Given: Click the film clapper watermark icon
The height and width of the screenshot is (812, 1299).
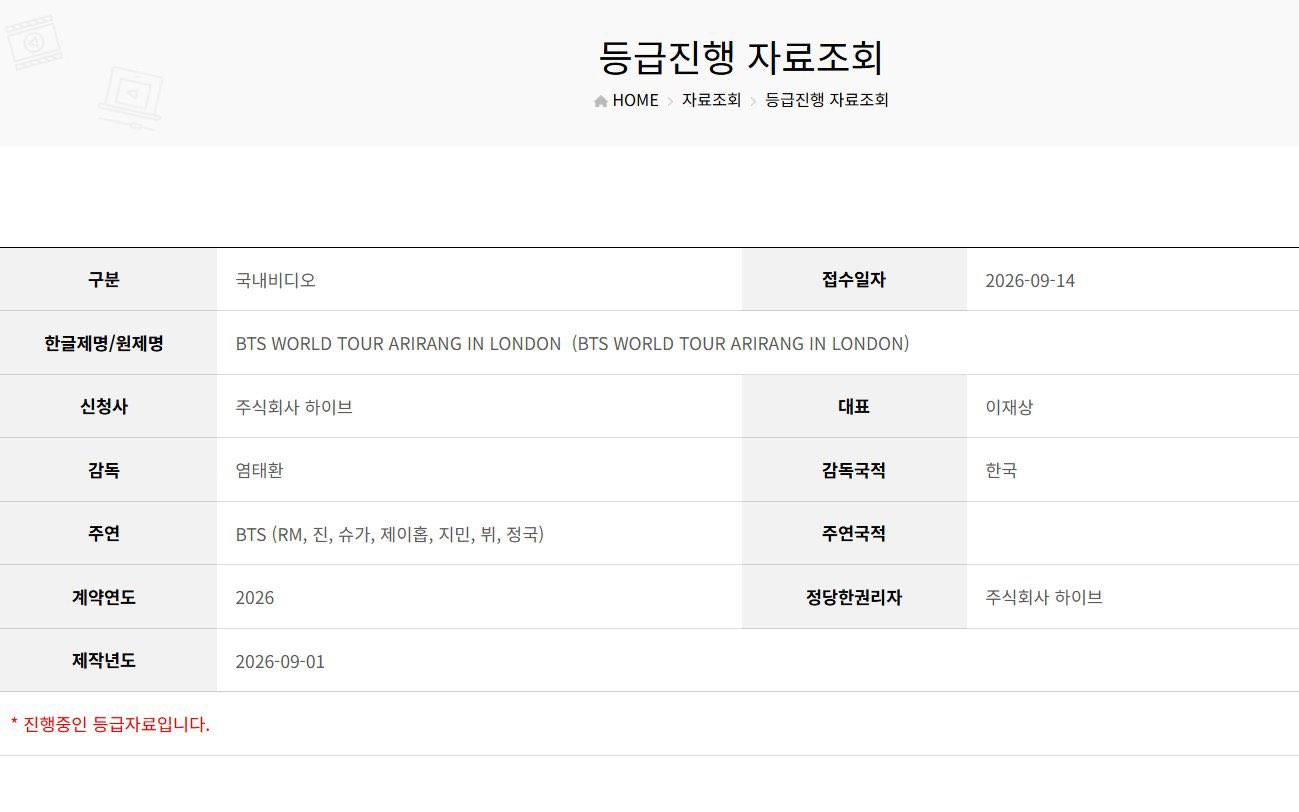Looking at the screenshot, I should point(33,40).
